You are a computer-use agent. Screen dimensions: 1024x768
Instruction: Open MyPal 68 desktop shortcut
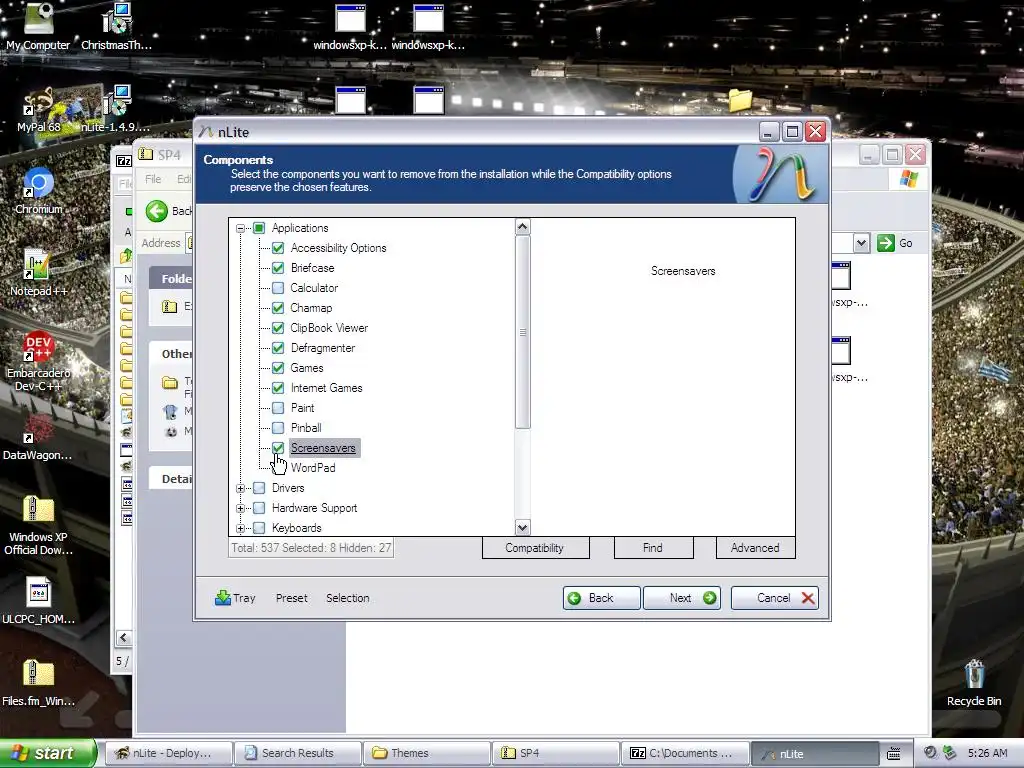point(38,108)
